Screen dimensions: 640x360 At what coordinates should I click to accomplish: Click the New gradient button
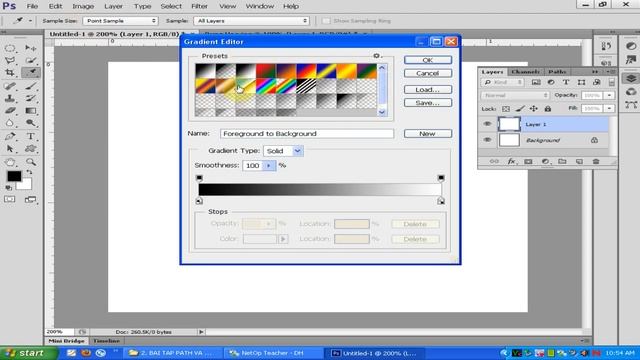coord(428,134)
